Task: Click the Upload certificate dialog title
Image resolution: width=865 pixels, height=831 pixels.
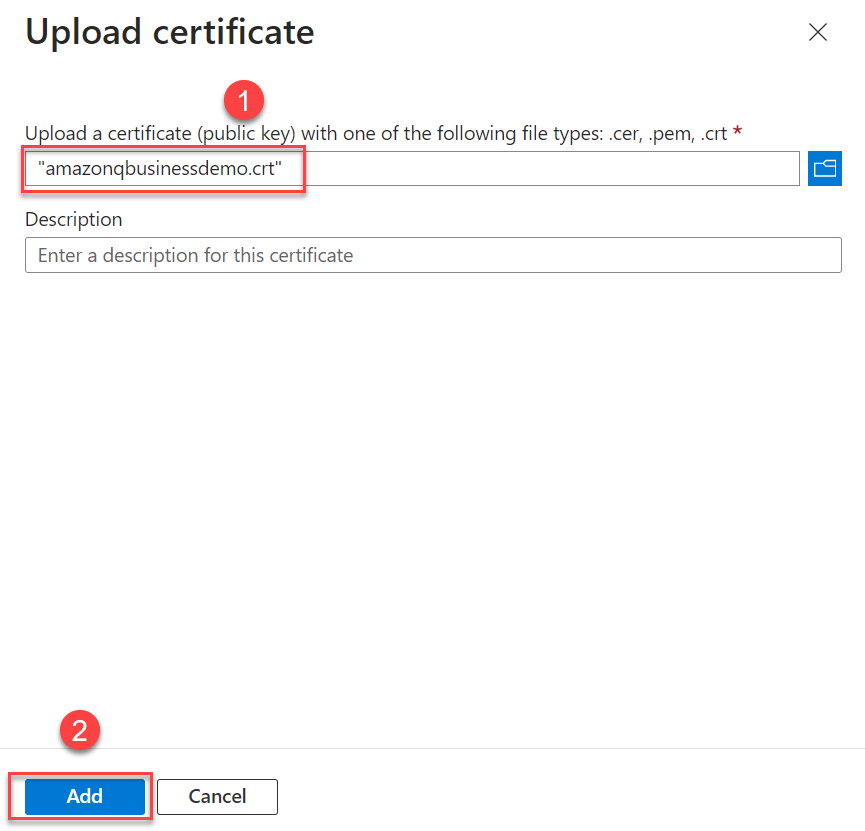Action: [169, 32]
